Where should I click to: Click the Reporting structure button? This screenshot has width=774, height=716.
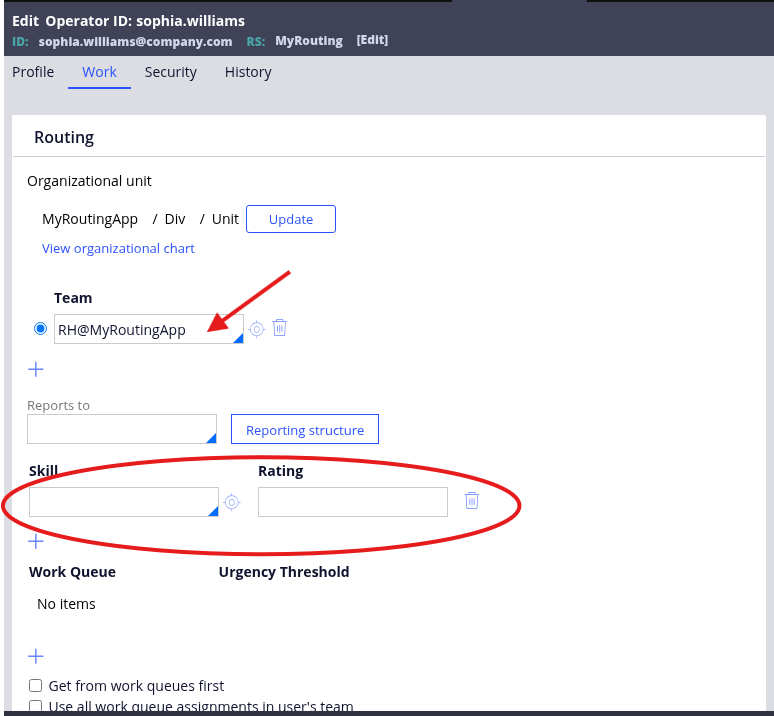point(304,430)
